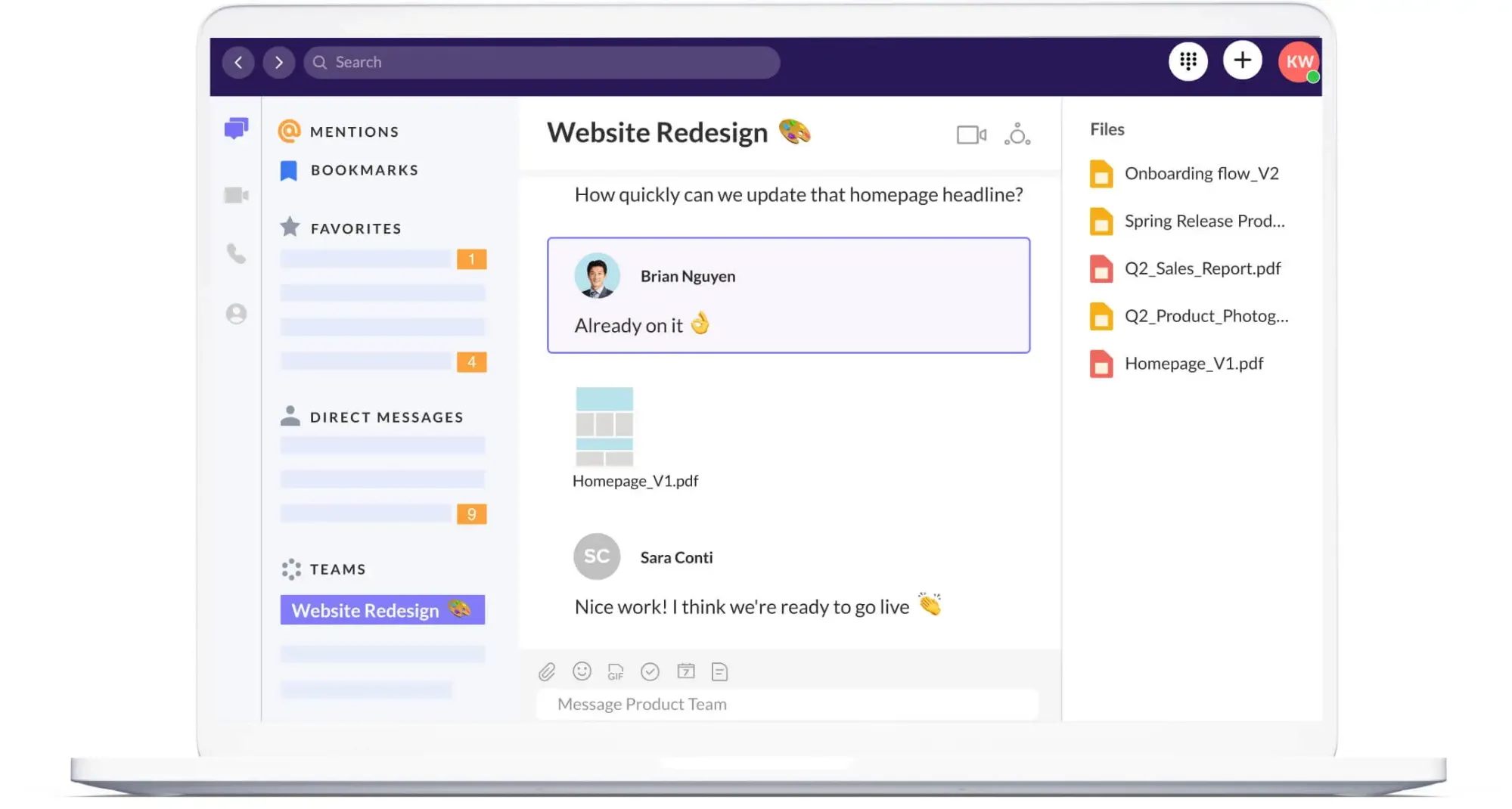Start a video call in Website Redesign
The height and width of the screenshot is (809, 1512).
point(970,135)
